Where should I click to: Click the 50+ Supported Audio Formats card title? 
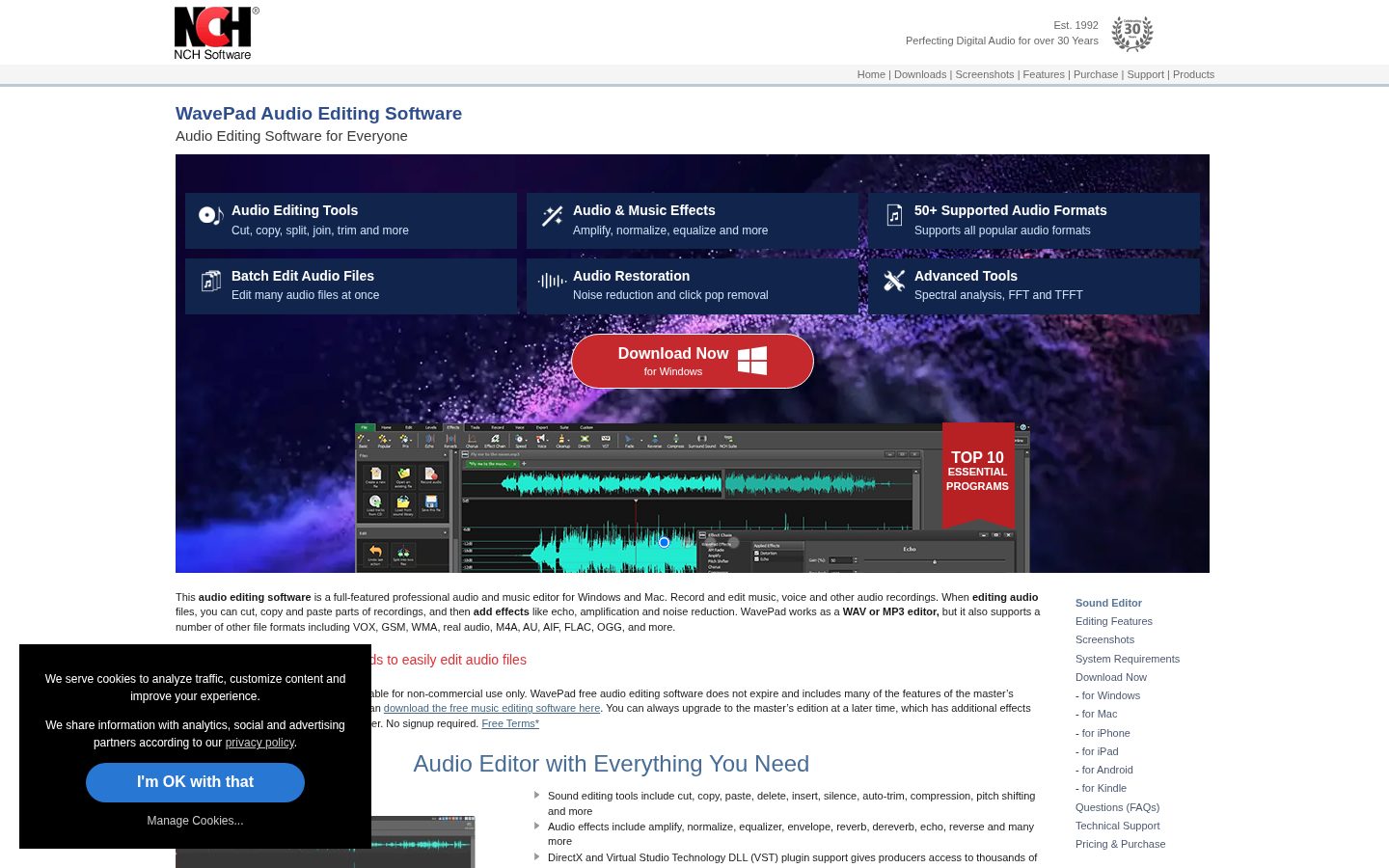(x=1010, y=210)
